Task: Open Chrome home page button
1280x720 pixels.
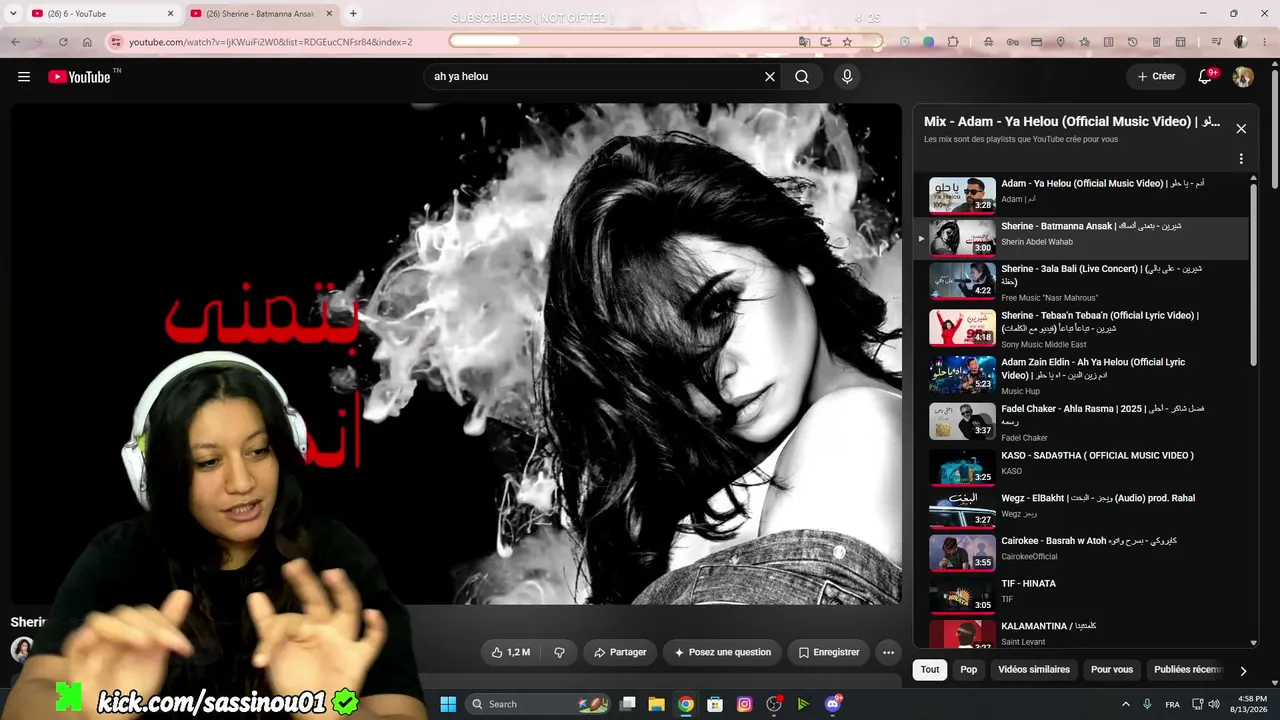Action: click(87, 42)
